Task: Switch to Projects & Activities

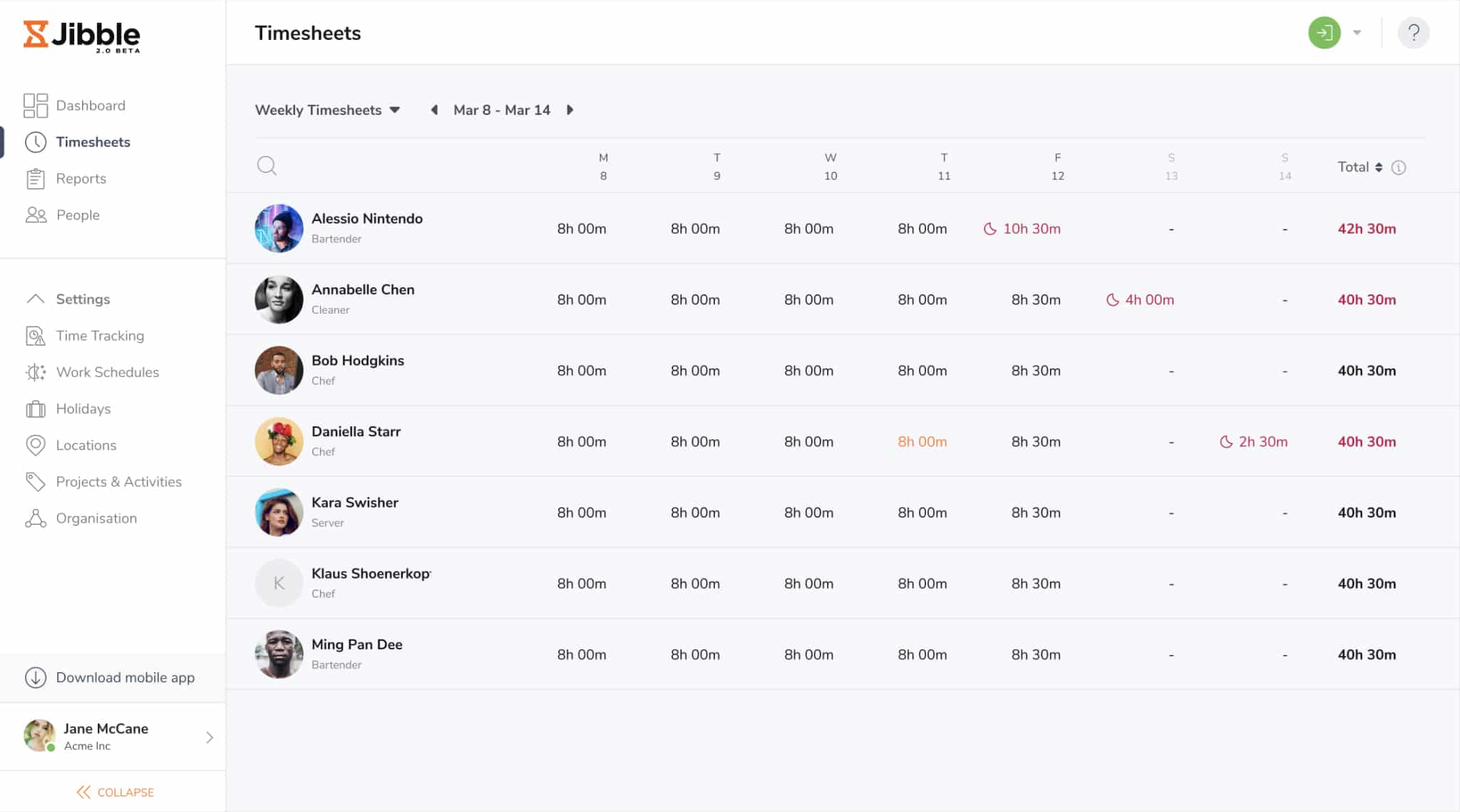Action: (x=118, y=481)
